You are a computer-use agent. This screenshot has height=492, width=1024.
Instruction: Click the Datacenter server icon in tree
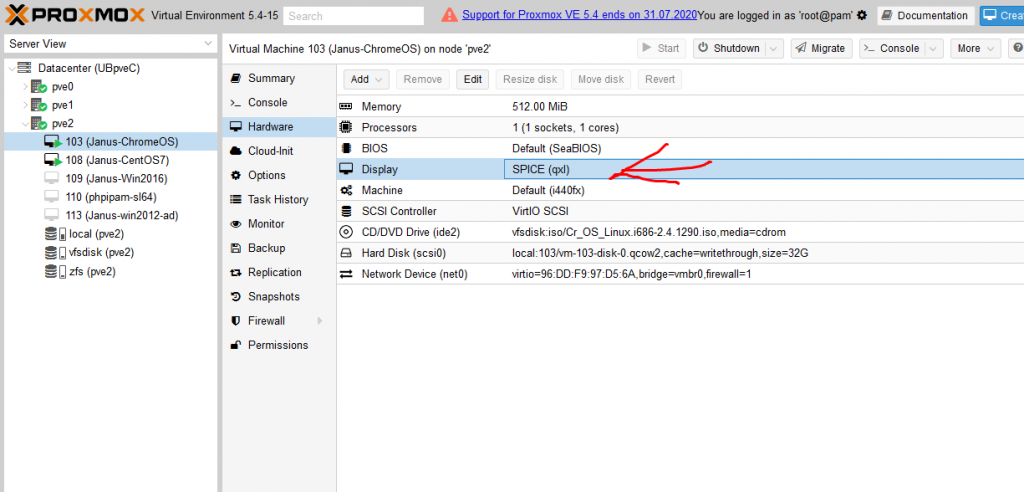coord(25,68)
